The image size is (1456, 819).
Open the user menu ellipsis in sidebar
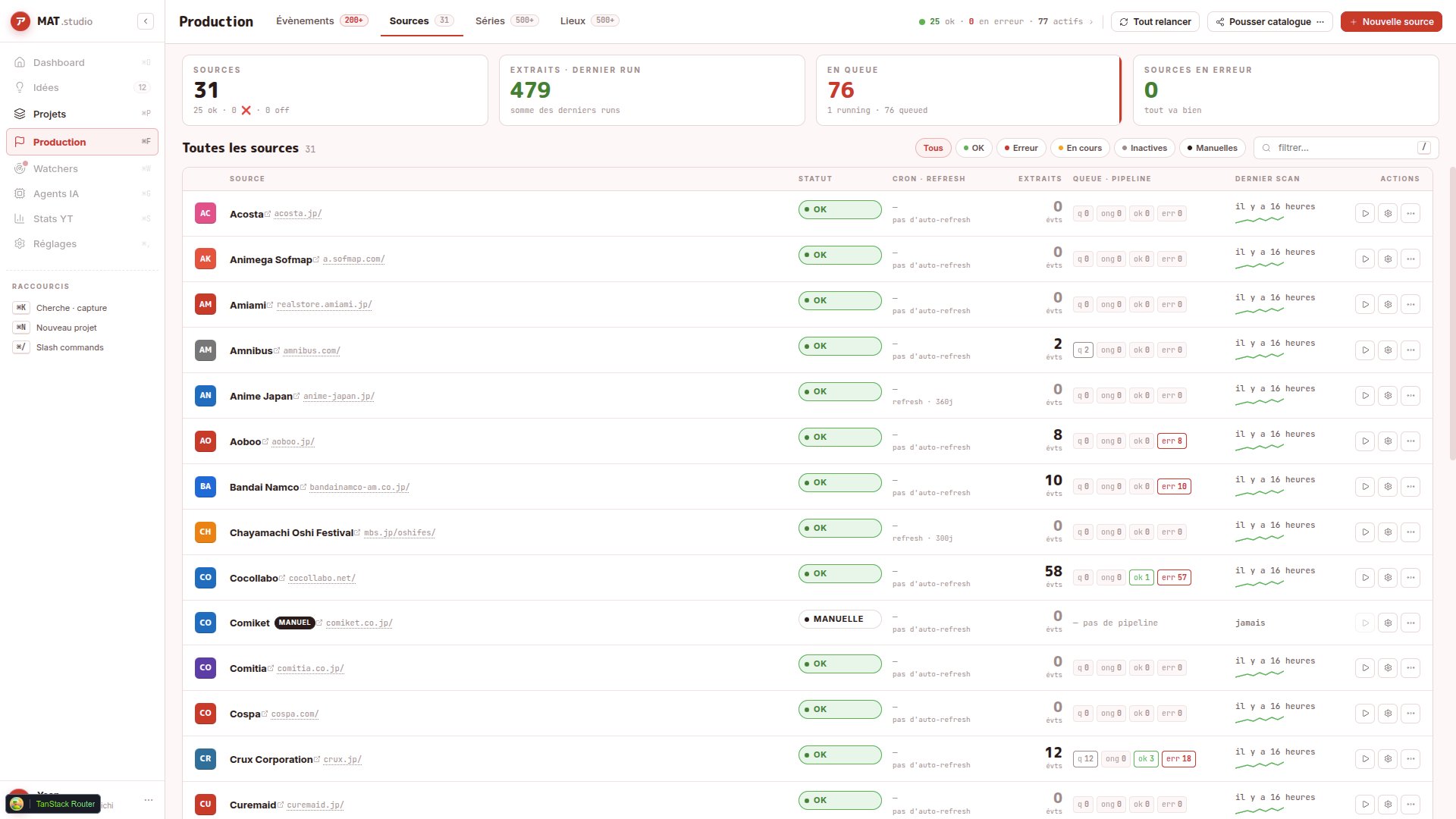click(x=149, y=800)
